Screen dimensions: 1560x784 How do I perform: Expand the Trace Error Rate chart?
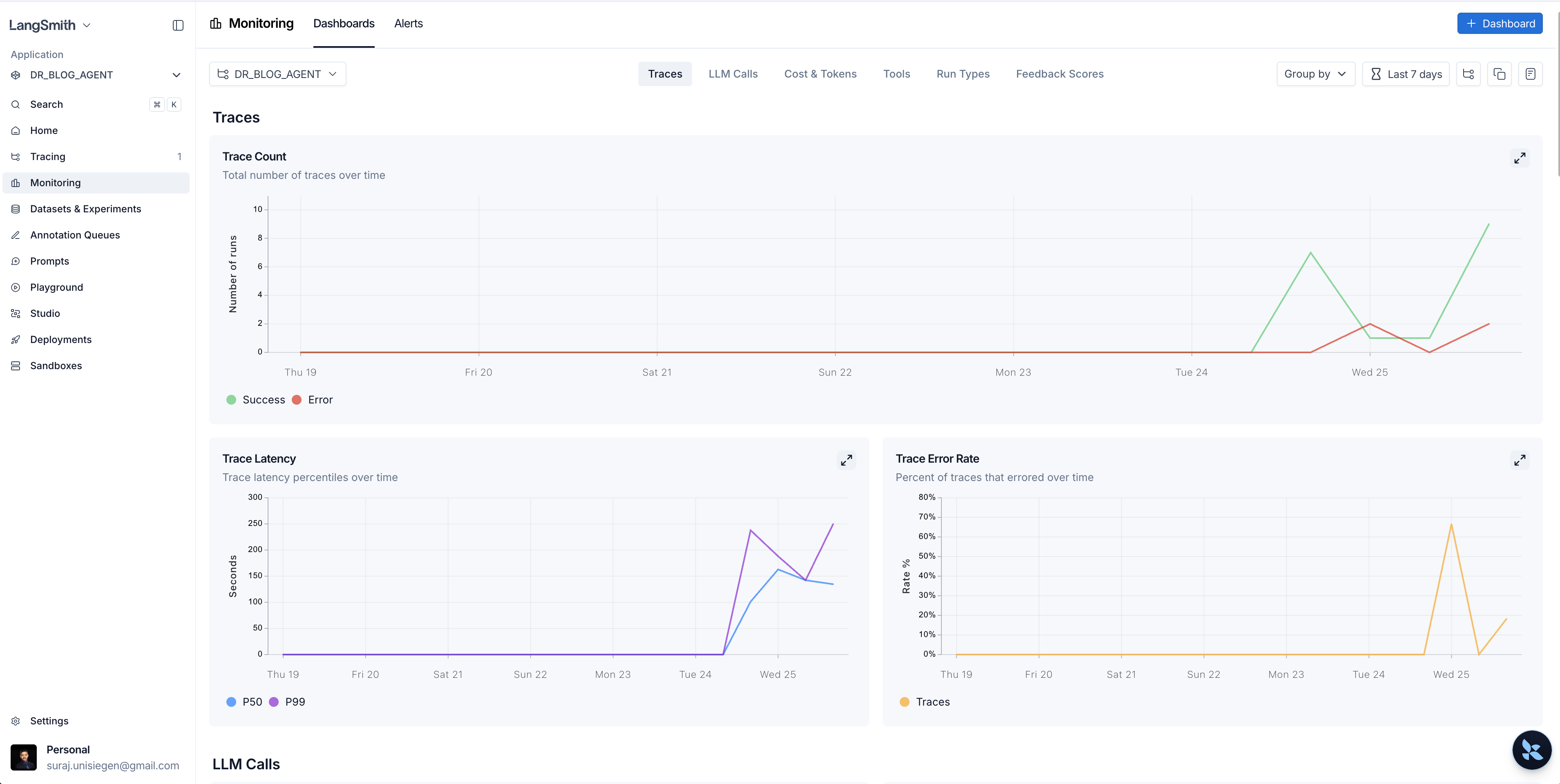[x=1520, y=460]
